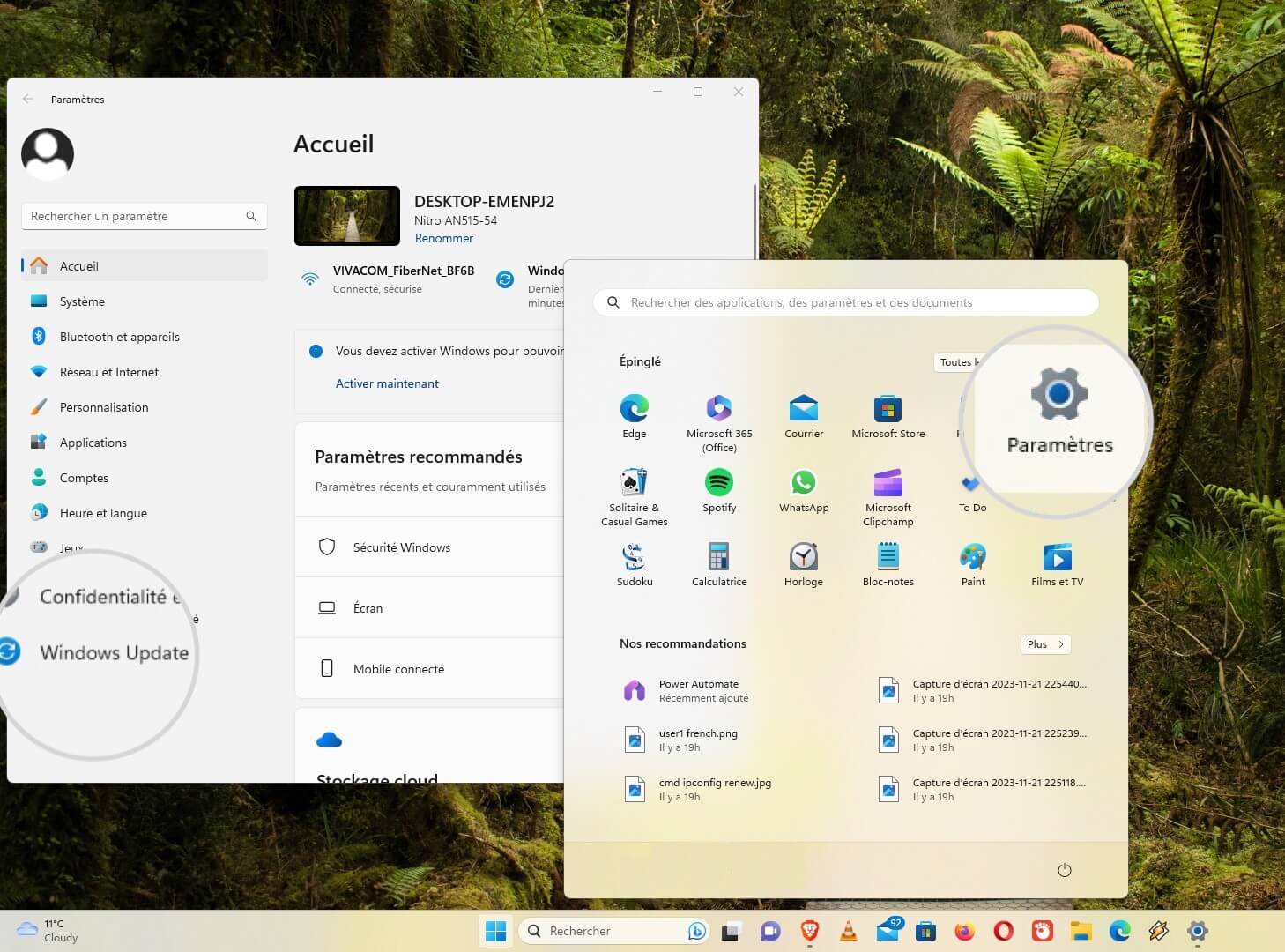Open Task View on the taskbar
Image resolution: width=1285 pixels, height=952 pixels.
(731, 931)
